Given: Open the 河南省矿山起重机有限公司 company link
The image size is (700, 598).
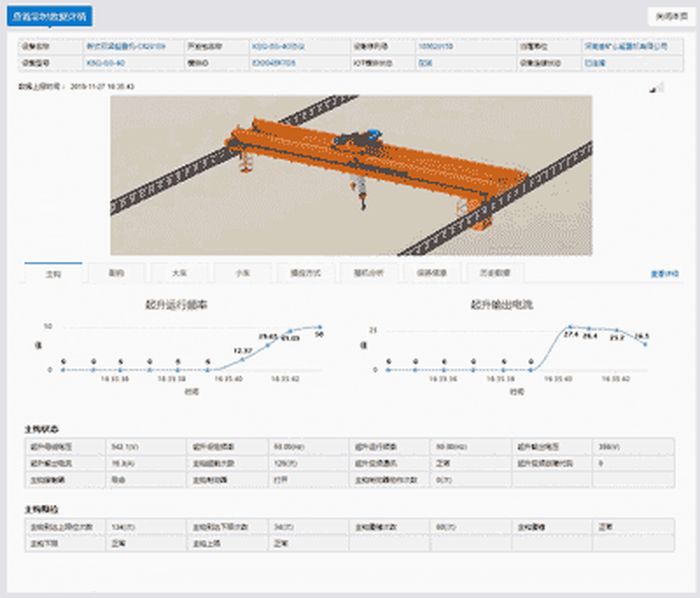Looking at the screenshot, I should [x=625, y=46].
